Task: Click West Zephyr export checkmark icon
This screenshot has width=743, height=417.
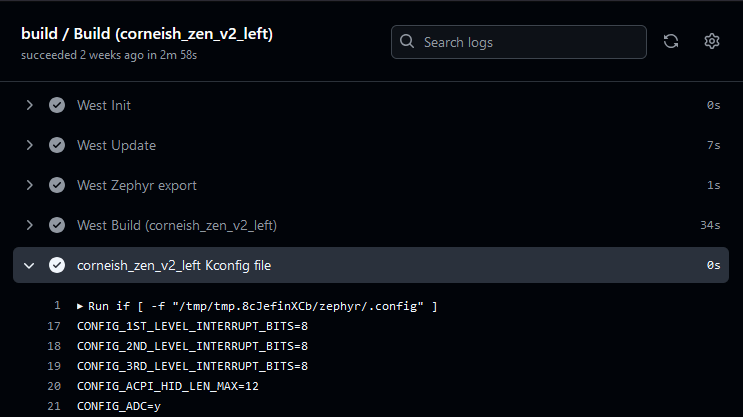Action: pyautogui.click(x=57, y=185)
